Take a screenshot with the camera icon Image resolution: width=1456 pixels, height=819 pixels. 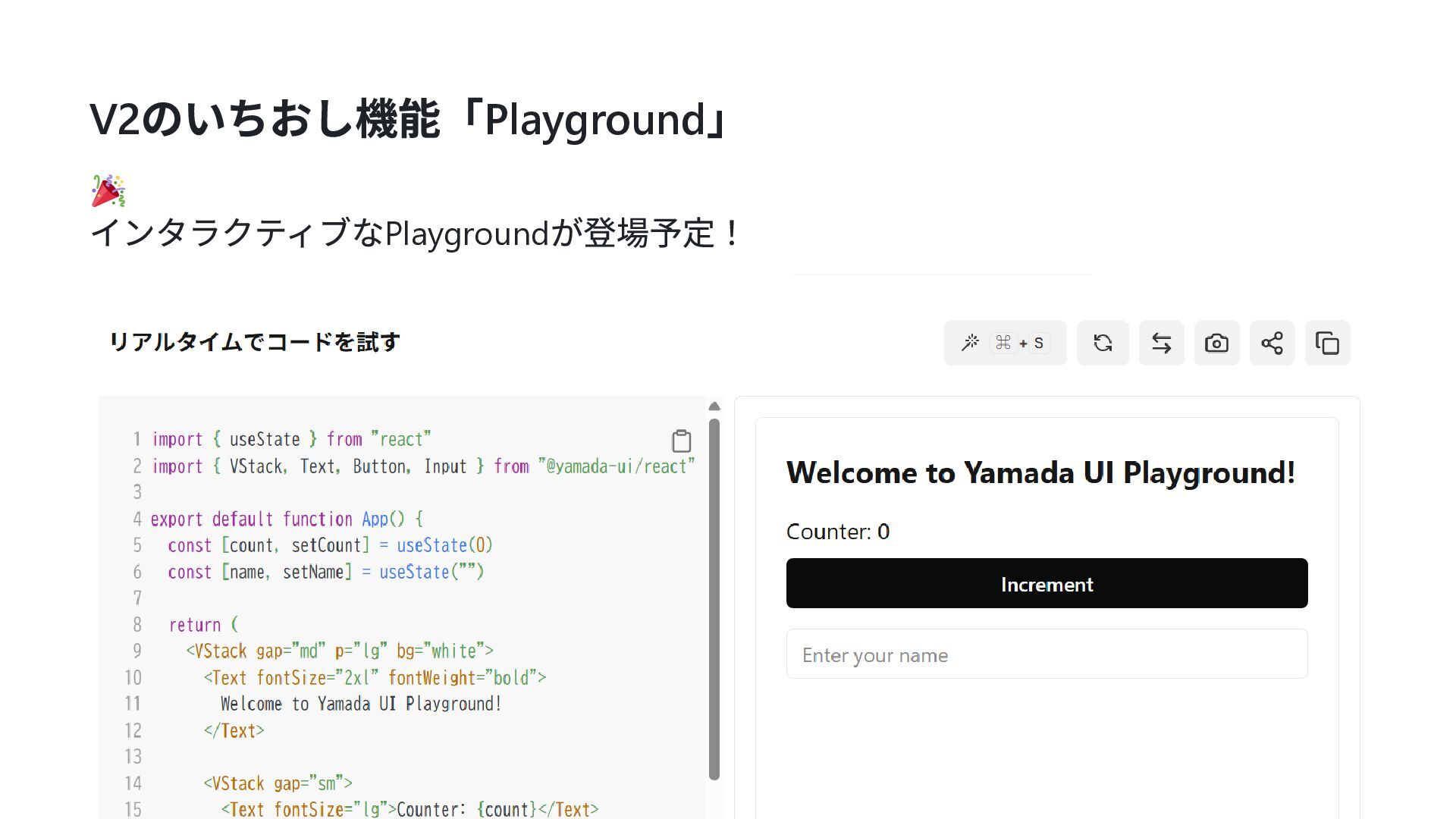pyautogui.click(x=1216, y=343)
